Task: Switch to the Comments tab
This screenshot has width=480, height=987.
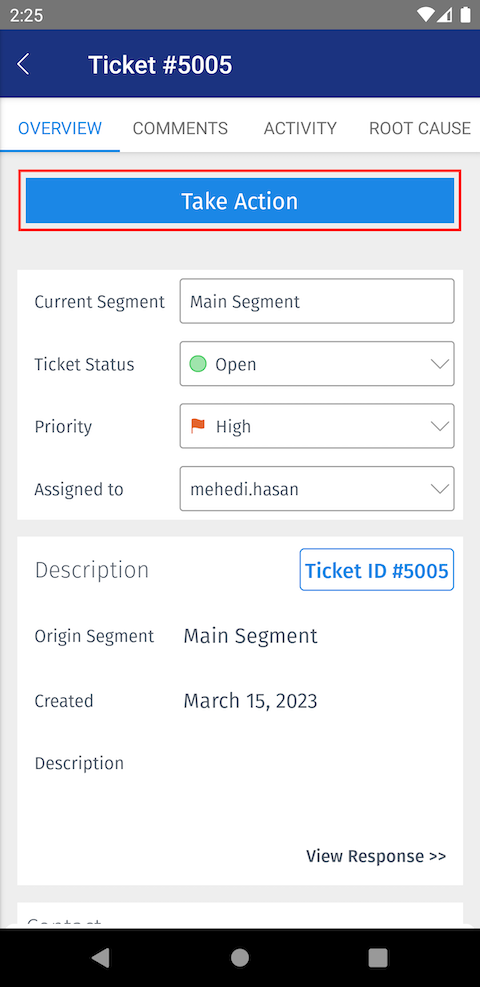Action: tap(180, 128)
